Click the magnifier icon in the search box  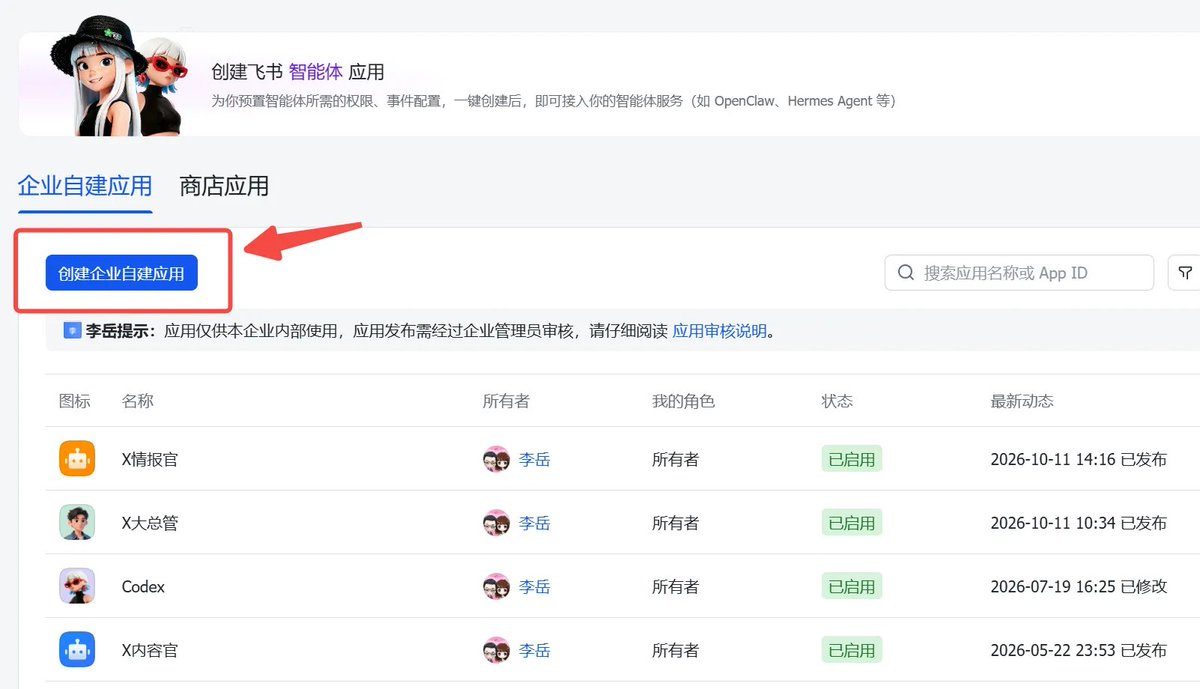(x=906, y=273)
